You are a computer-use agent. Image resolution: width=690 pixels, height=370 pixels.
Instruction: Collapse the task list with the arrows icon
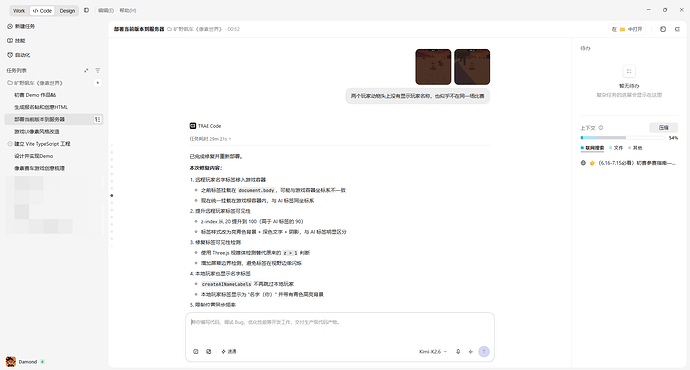(x=86, y=70)
